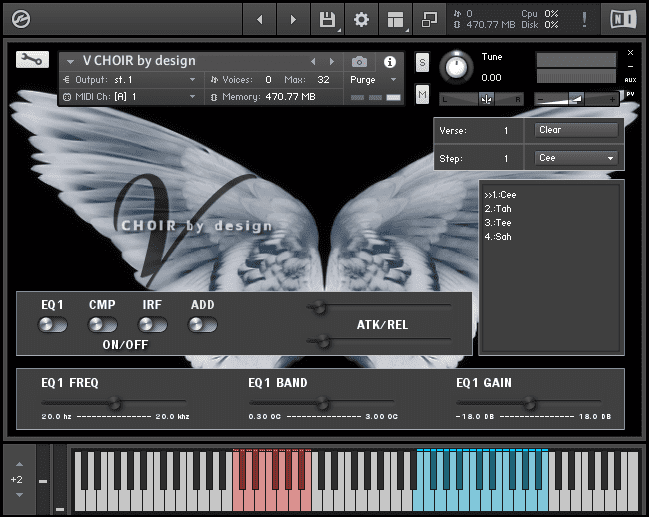Open the Cee syllable dropdown
649x517 pixels.
576,158
